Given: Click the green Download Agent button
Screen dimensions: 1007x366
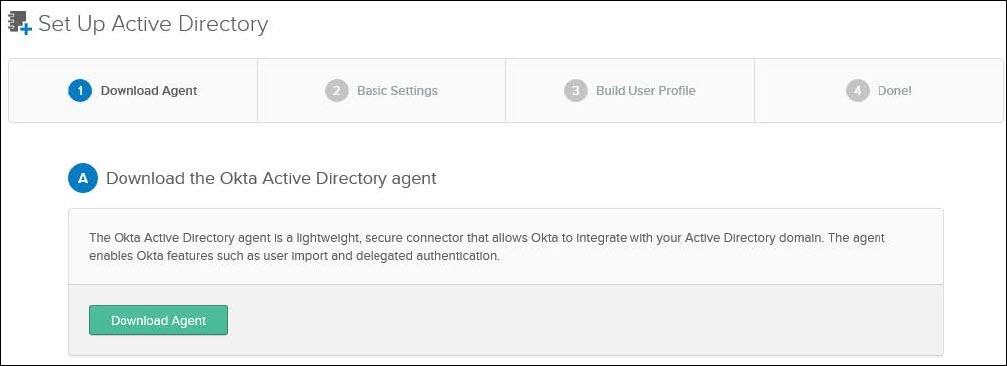Looking at the screenshot, I should (158, 320).
